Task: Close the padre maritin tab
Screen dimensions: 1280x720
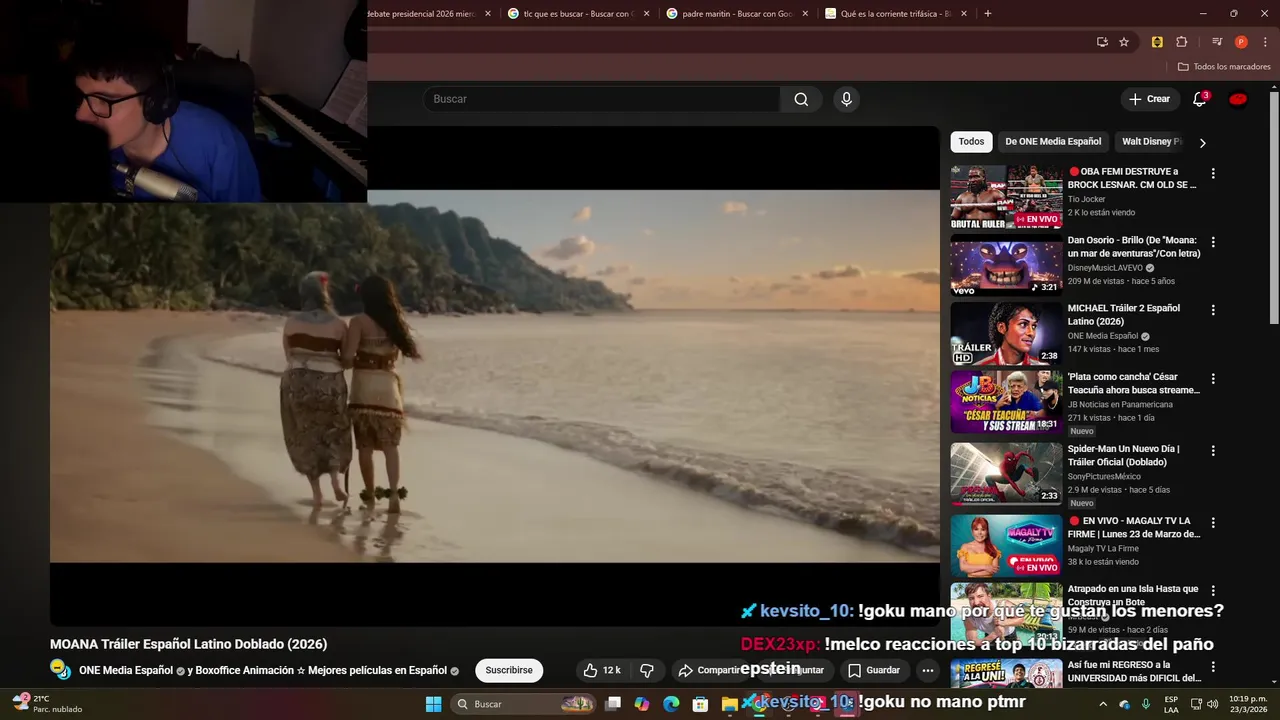Action: coord(805,14)
